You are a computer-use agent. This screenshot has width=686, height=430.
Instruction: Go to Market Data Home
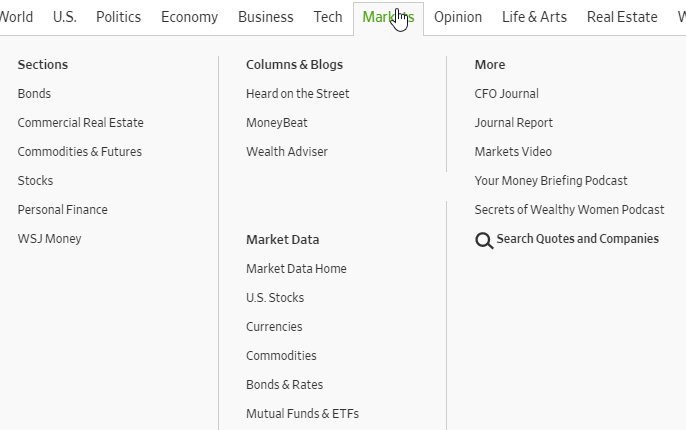click(296, 269)
